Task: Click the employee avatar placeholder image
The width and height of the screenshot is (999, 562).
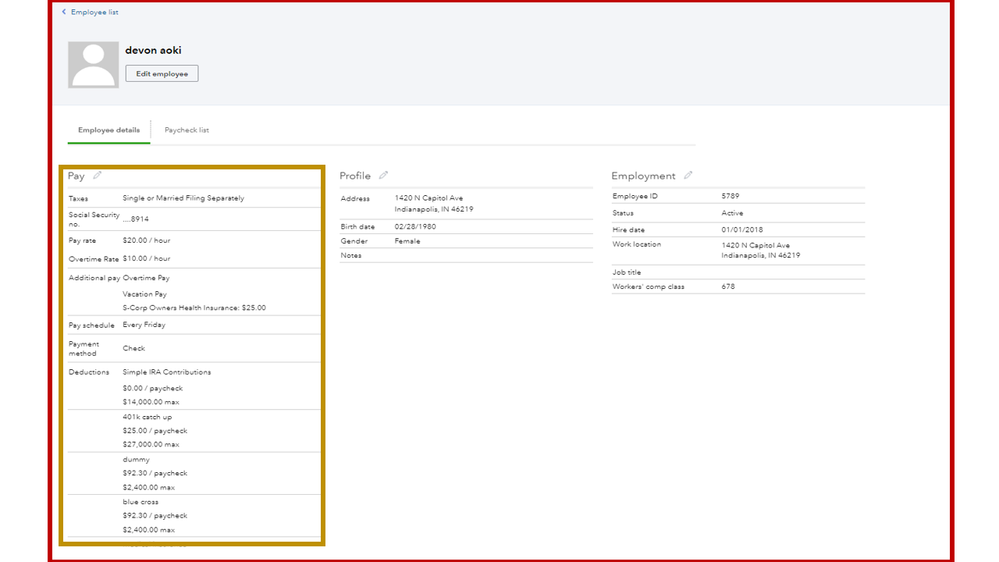Action: [93, 65]
